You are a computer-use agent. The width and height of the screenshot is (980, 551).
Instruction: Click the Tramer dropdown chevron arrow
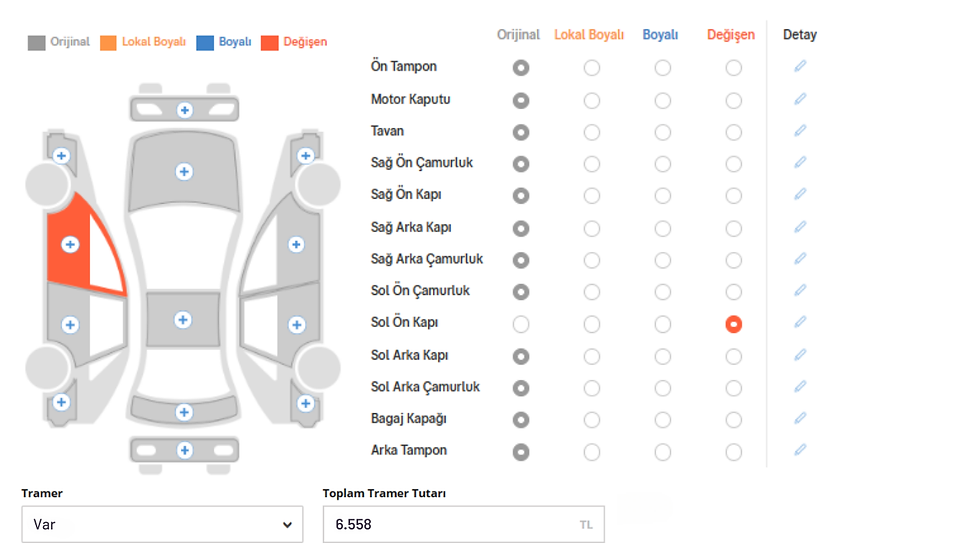tap(289, 524)
